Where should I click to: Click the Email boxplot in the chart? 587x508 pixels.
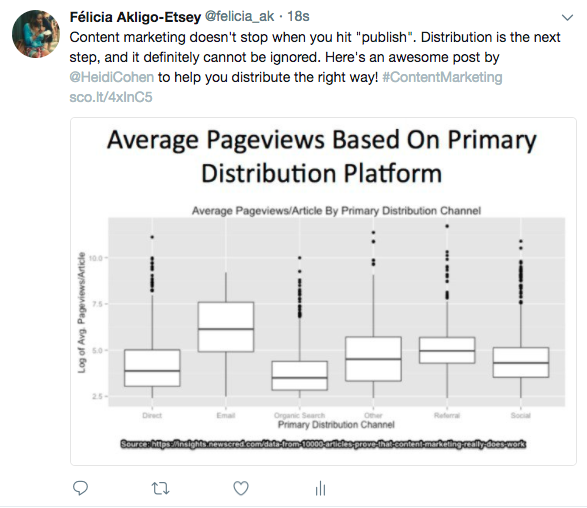tap(226, 327)
